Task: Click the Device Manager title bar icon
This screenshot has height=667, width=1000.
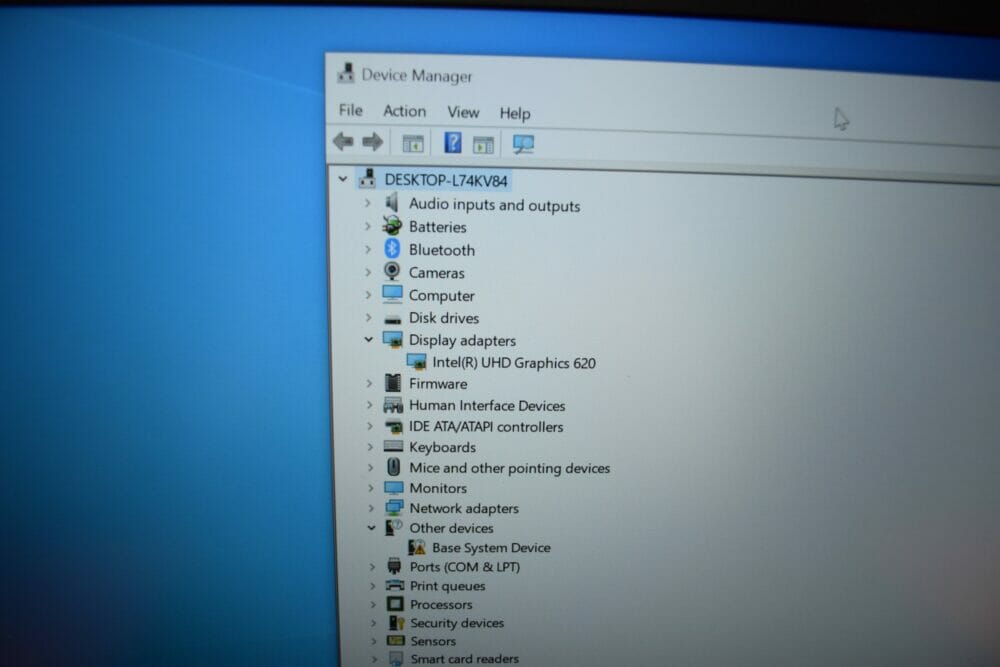Action: click(346, 73)
